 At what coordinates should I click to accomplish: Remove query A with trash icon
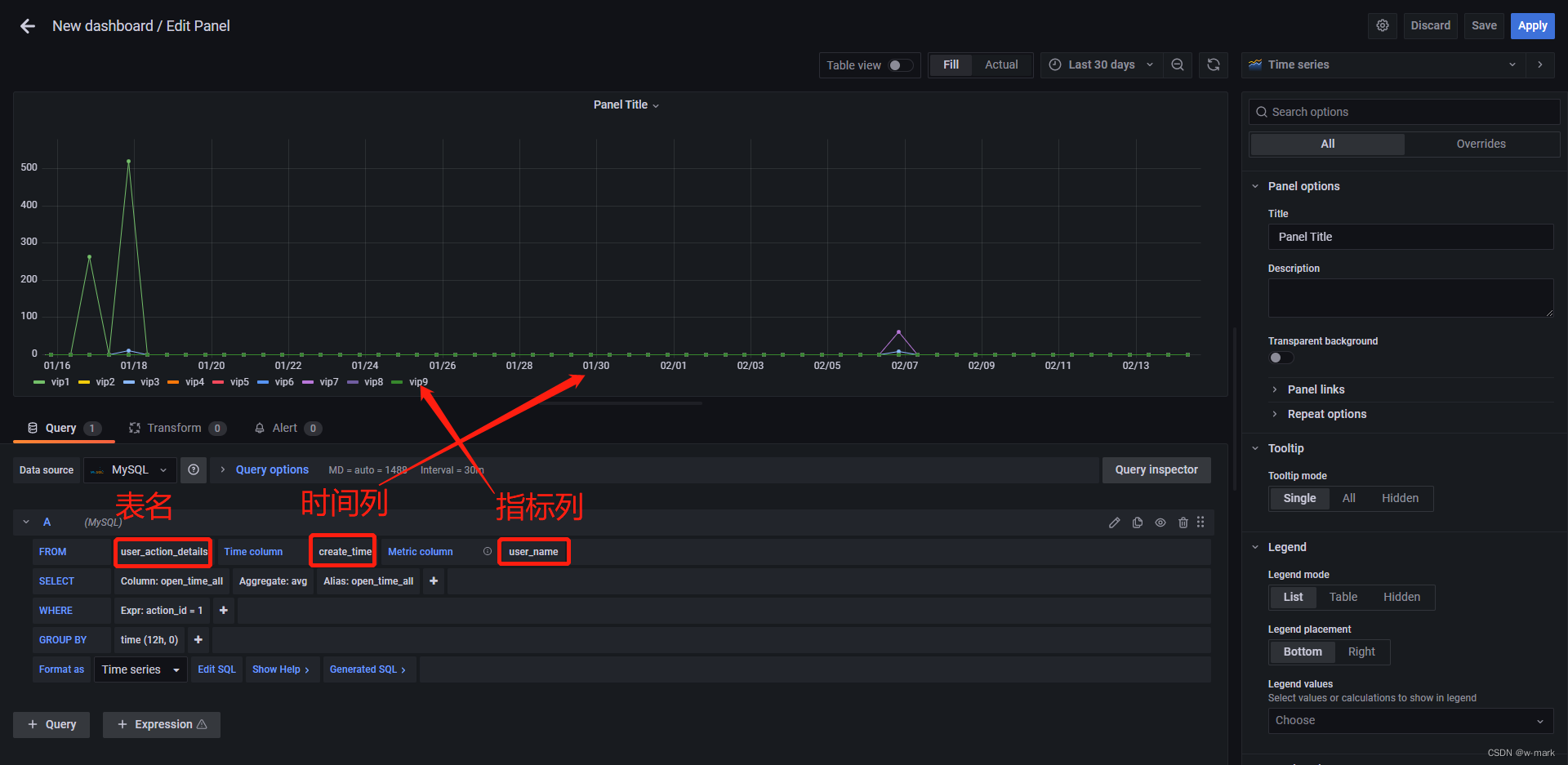1183,523
